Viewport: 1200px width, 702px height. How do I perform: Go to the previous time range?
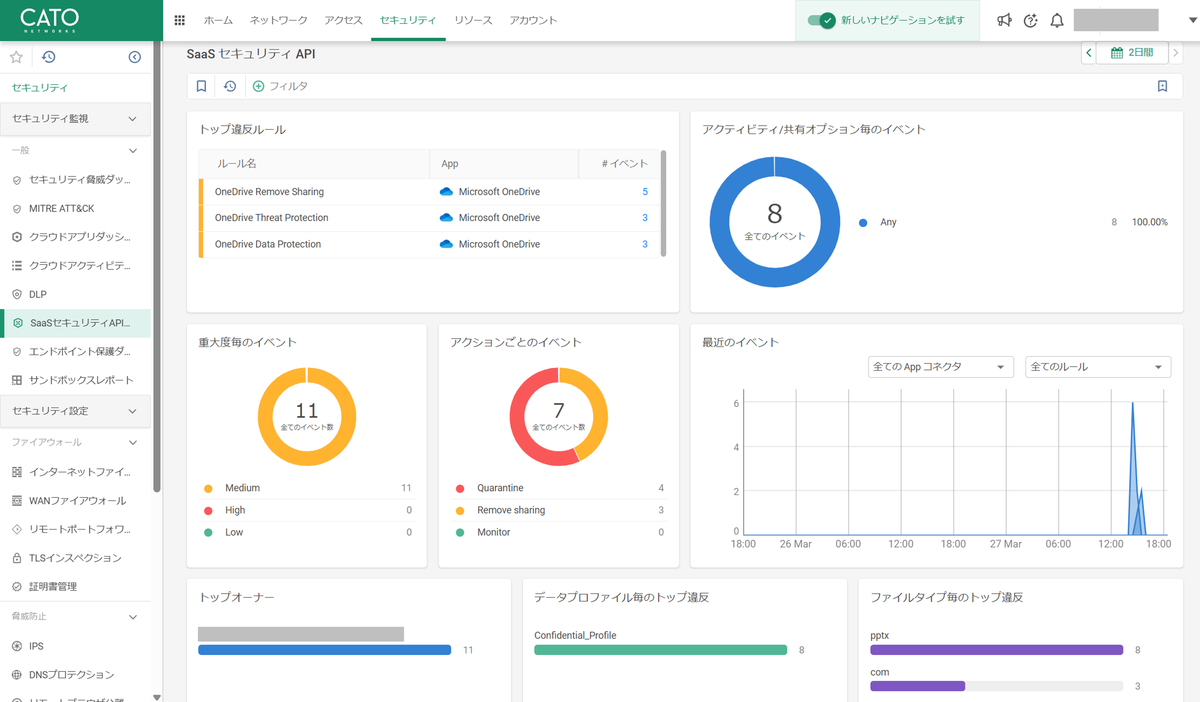[x=1088, y=53]
